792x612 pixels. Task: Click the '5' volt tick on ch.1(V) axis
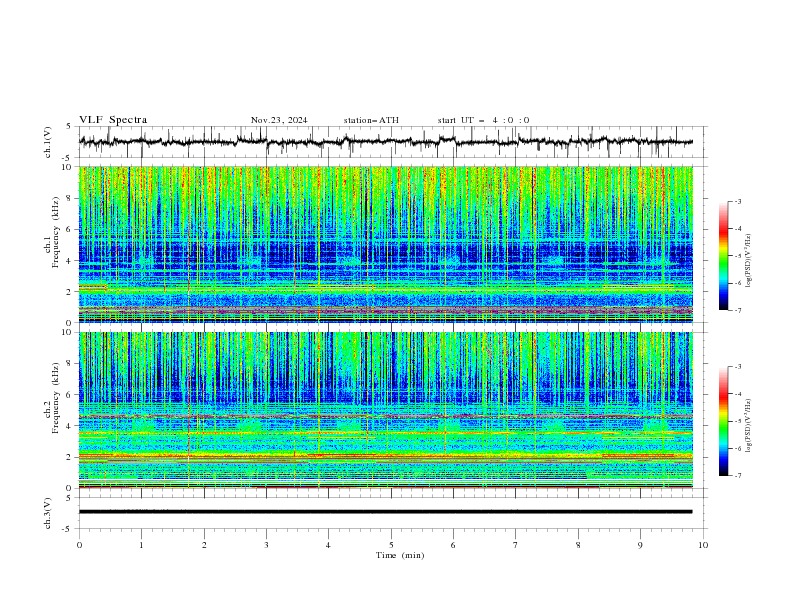[69, 126]
